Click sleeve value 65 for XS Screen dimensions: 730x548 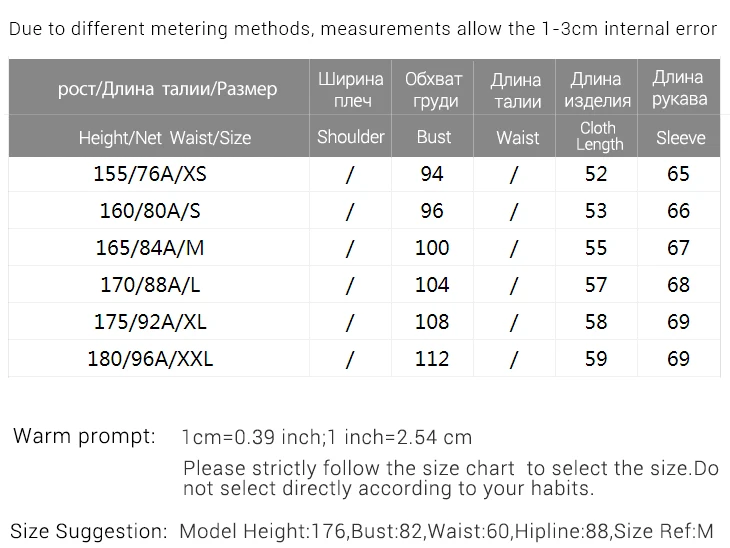[678, 174]
